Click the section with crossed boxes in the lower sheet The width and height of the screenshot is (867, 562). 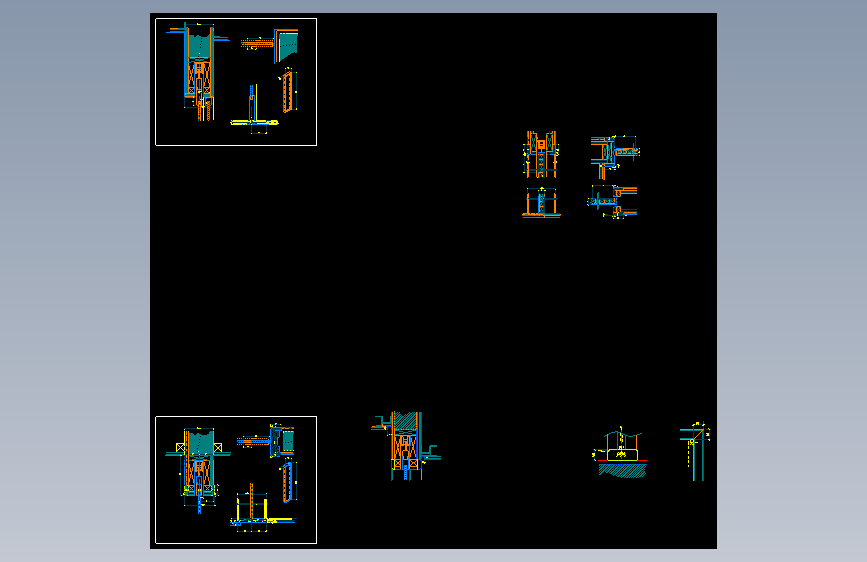coord(198,470)
